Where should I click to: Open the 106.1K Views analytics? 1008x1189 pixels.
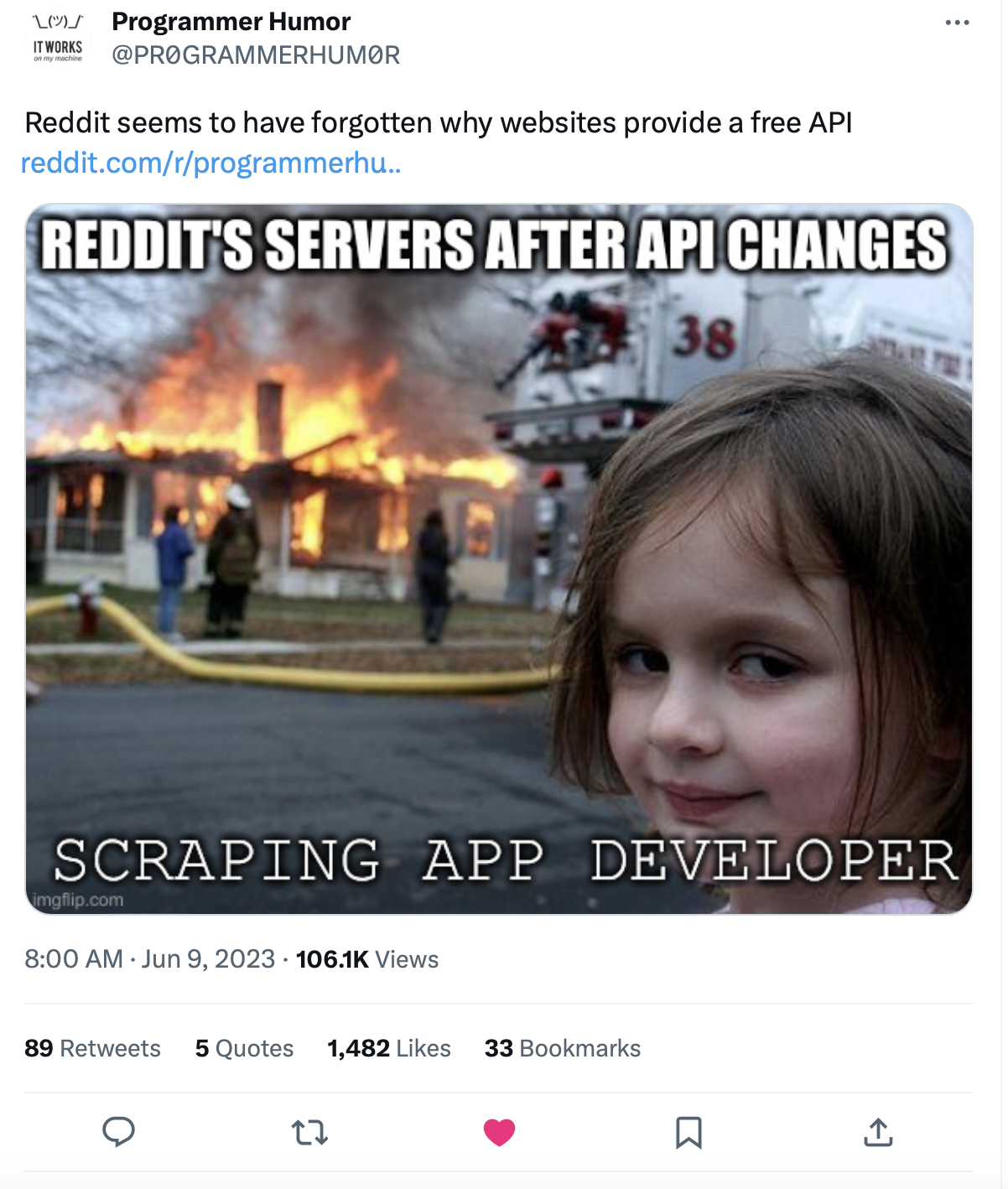(x=367, y=958)
